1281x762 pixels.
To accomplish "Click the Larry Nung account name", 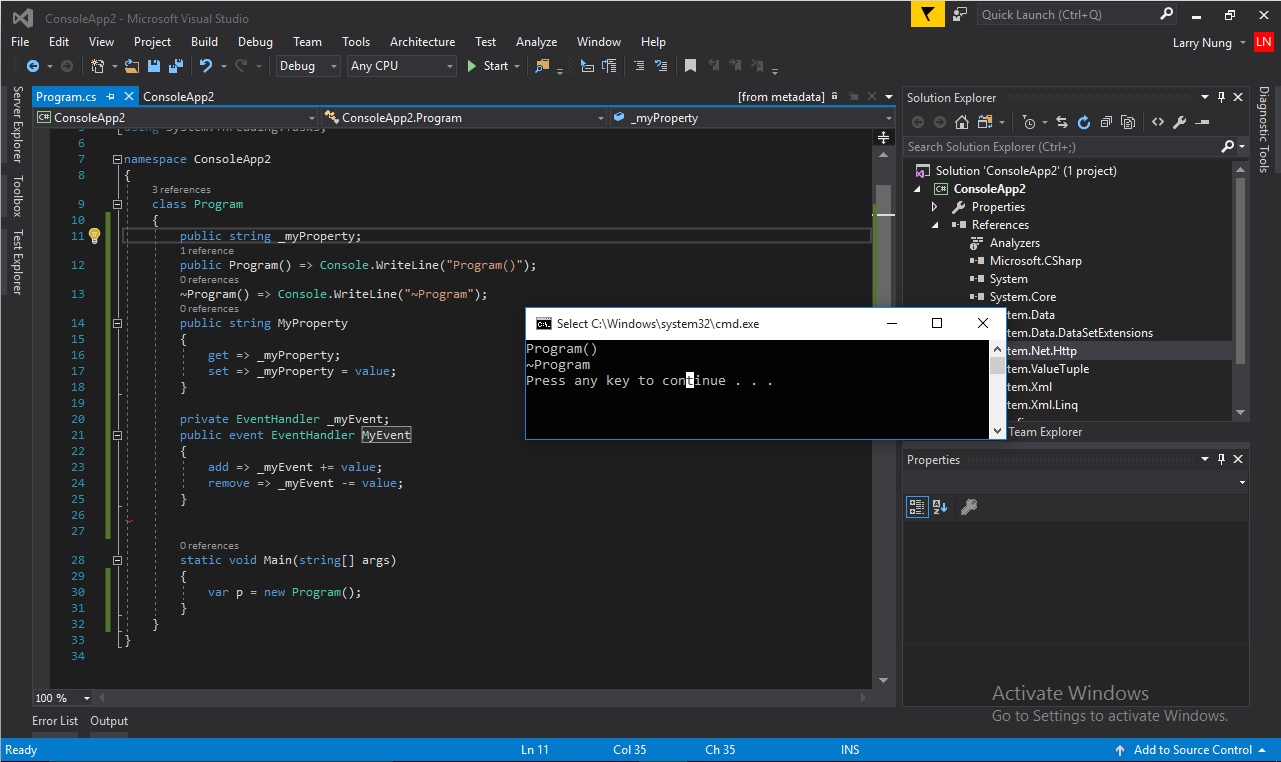I will (x=1204, y=43).
